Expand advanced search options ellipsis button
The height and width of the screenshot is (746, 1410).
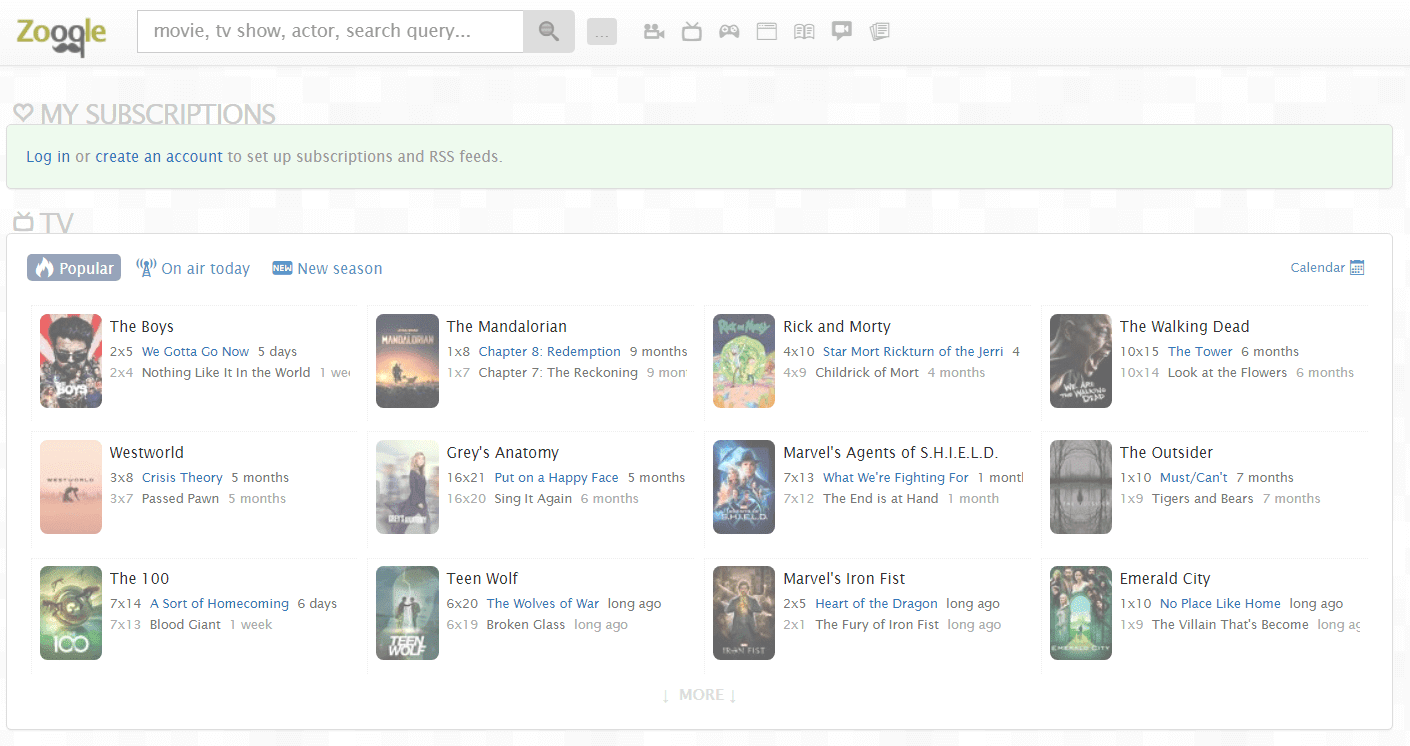point(602,32)
